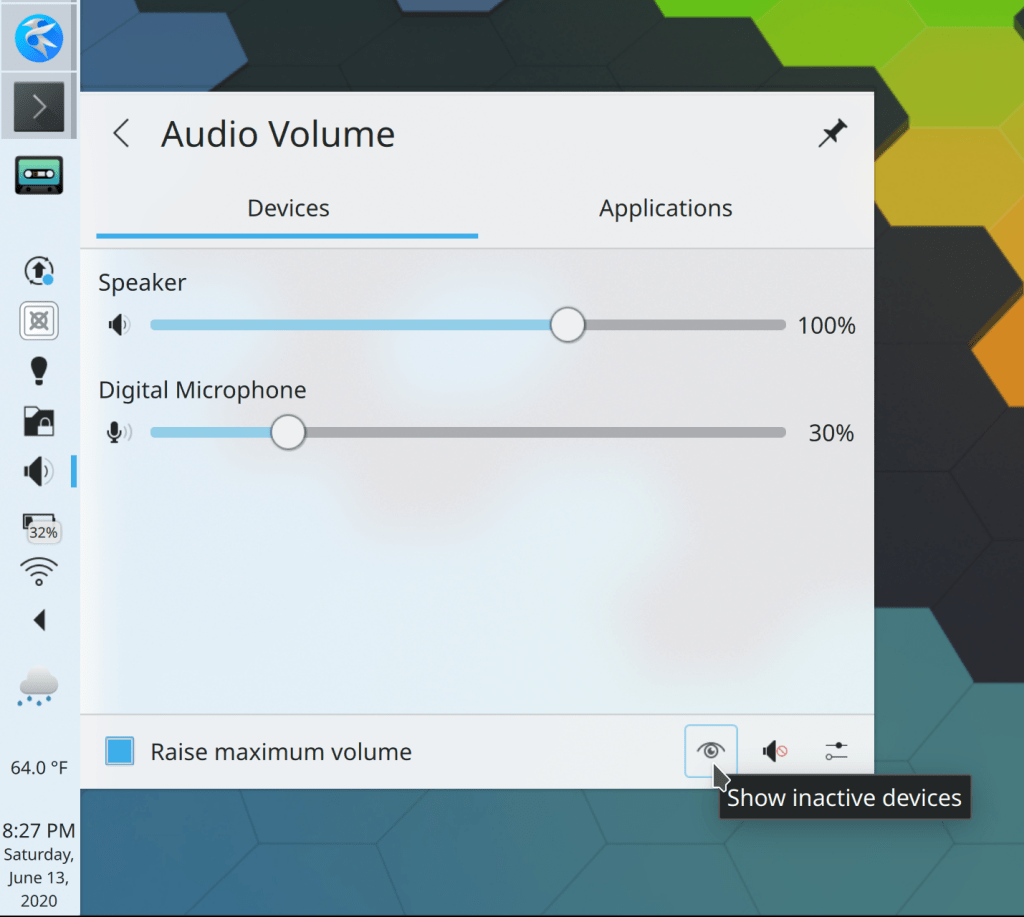Mute the Speaker via its icon

(x=119, y=325)
